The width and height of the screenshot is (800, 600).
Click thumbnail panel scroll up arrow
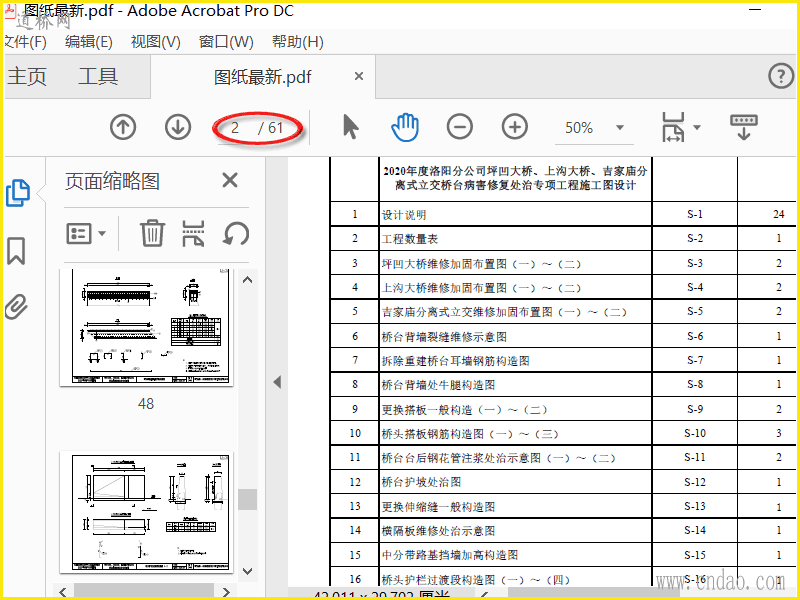tap(247, 280)
